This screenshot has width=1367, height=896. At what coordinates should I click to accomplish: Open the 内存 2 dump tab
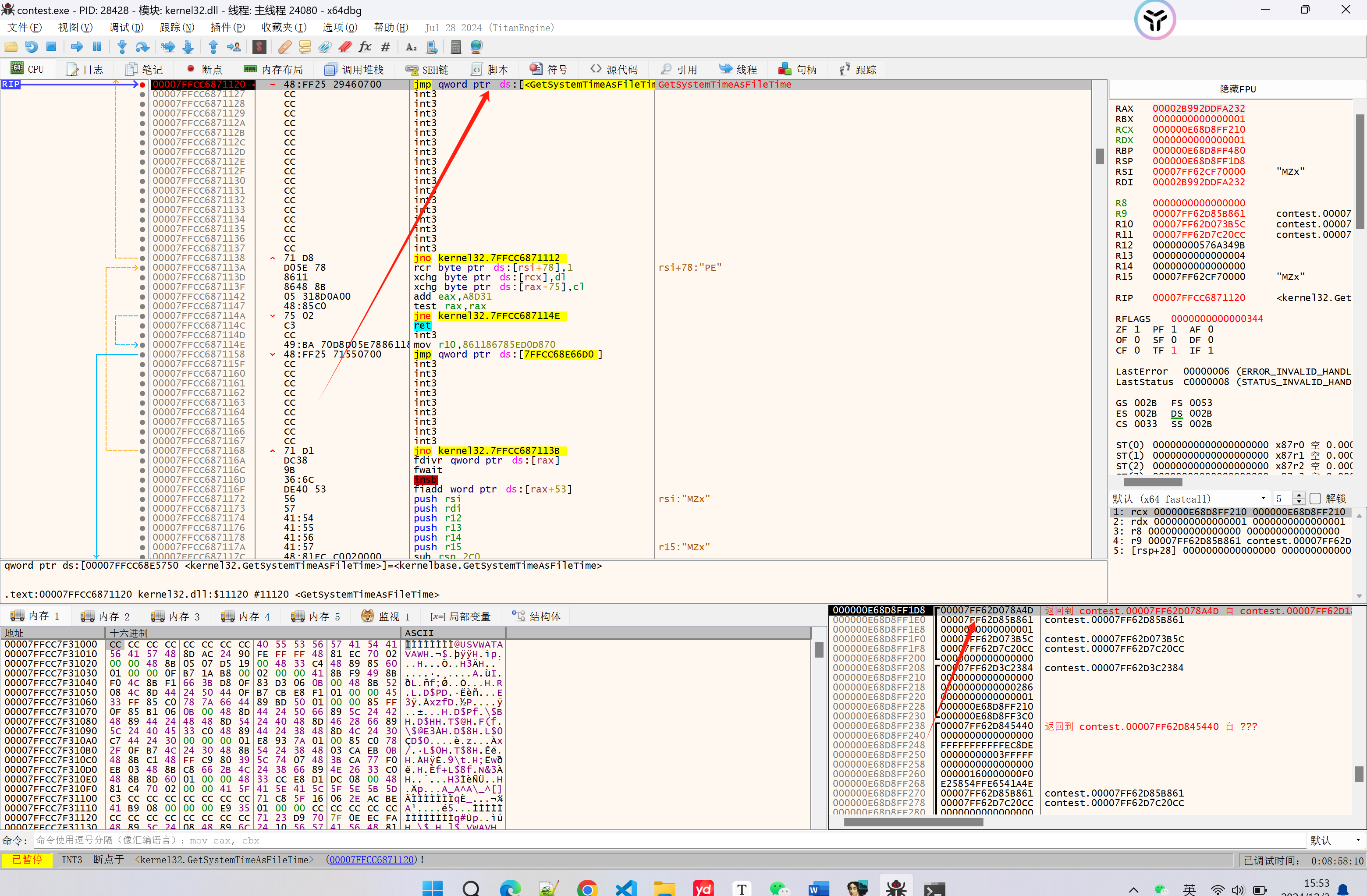coord(106,616)
